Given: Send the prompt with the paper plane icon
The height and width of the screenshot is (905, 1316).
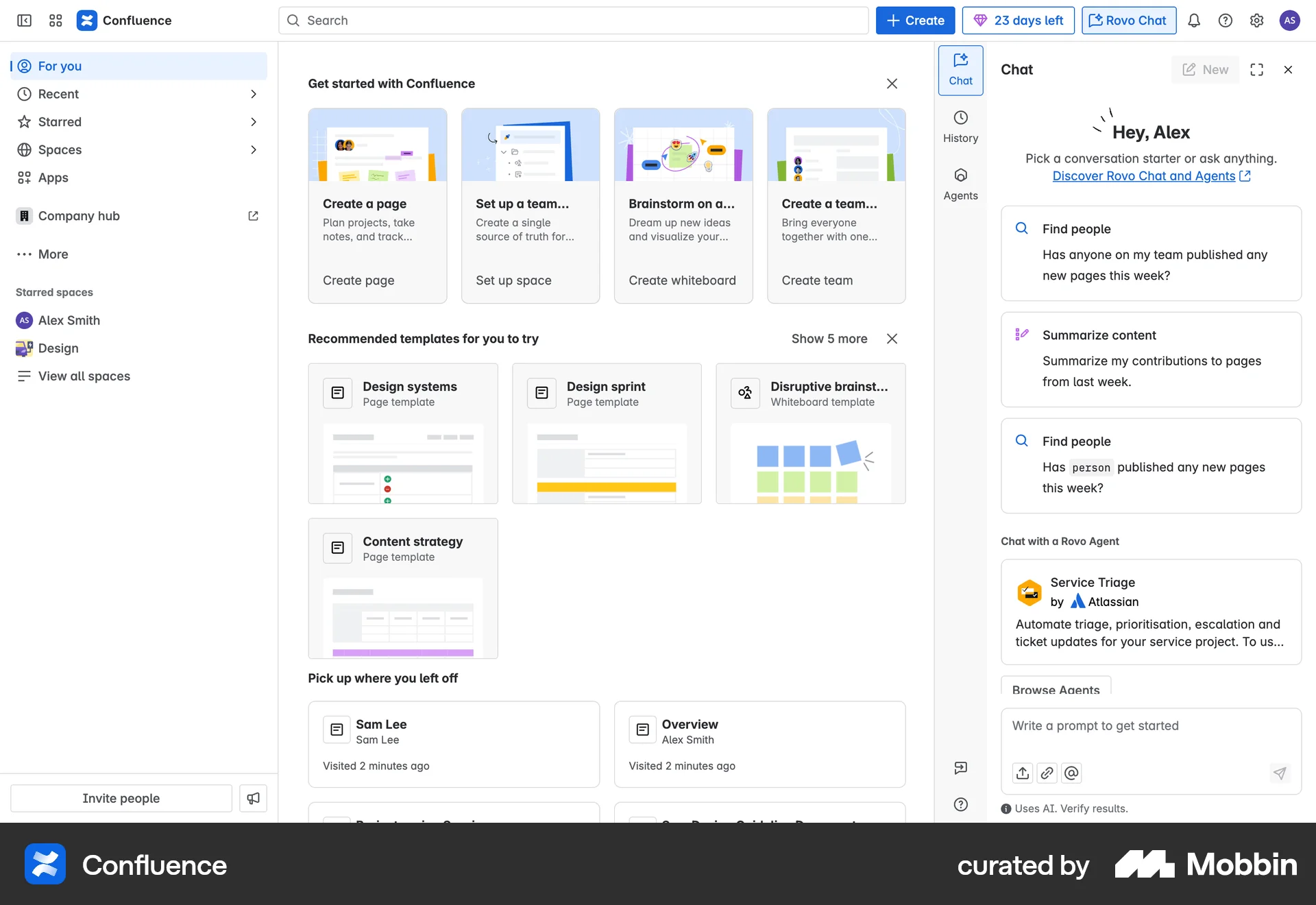Looking at the screenshot, I should [x=1279, y=773].
